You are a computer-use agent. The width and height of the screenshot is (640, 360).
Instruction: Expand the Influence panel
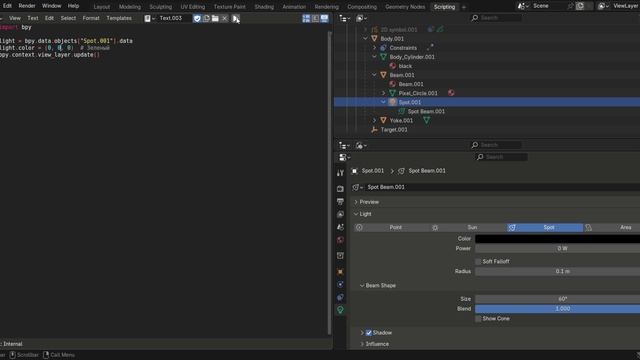[362, 344]
